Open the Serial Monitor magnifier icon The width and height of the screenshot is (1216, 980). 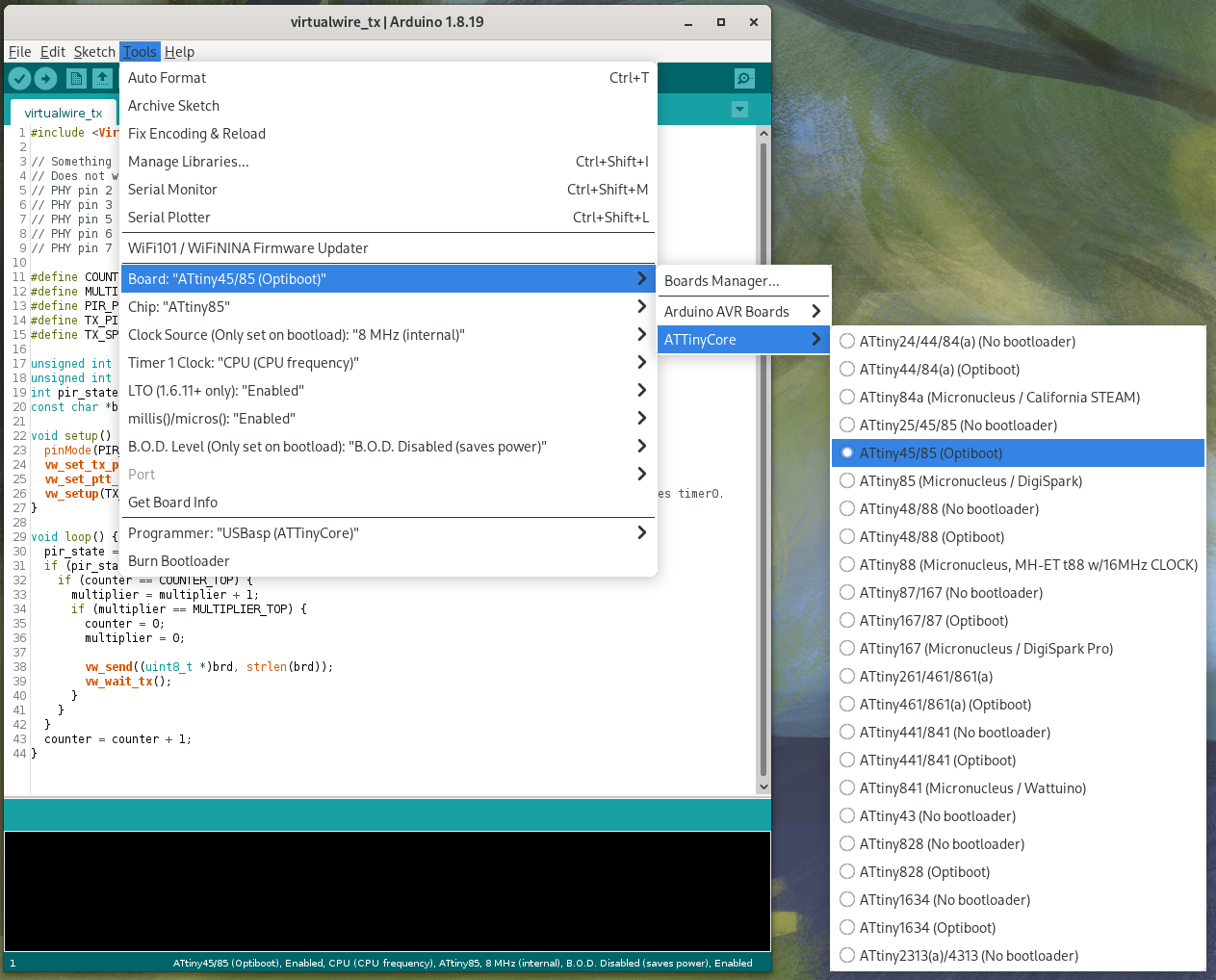click(744, 79)
